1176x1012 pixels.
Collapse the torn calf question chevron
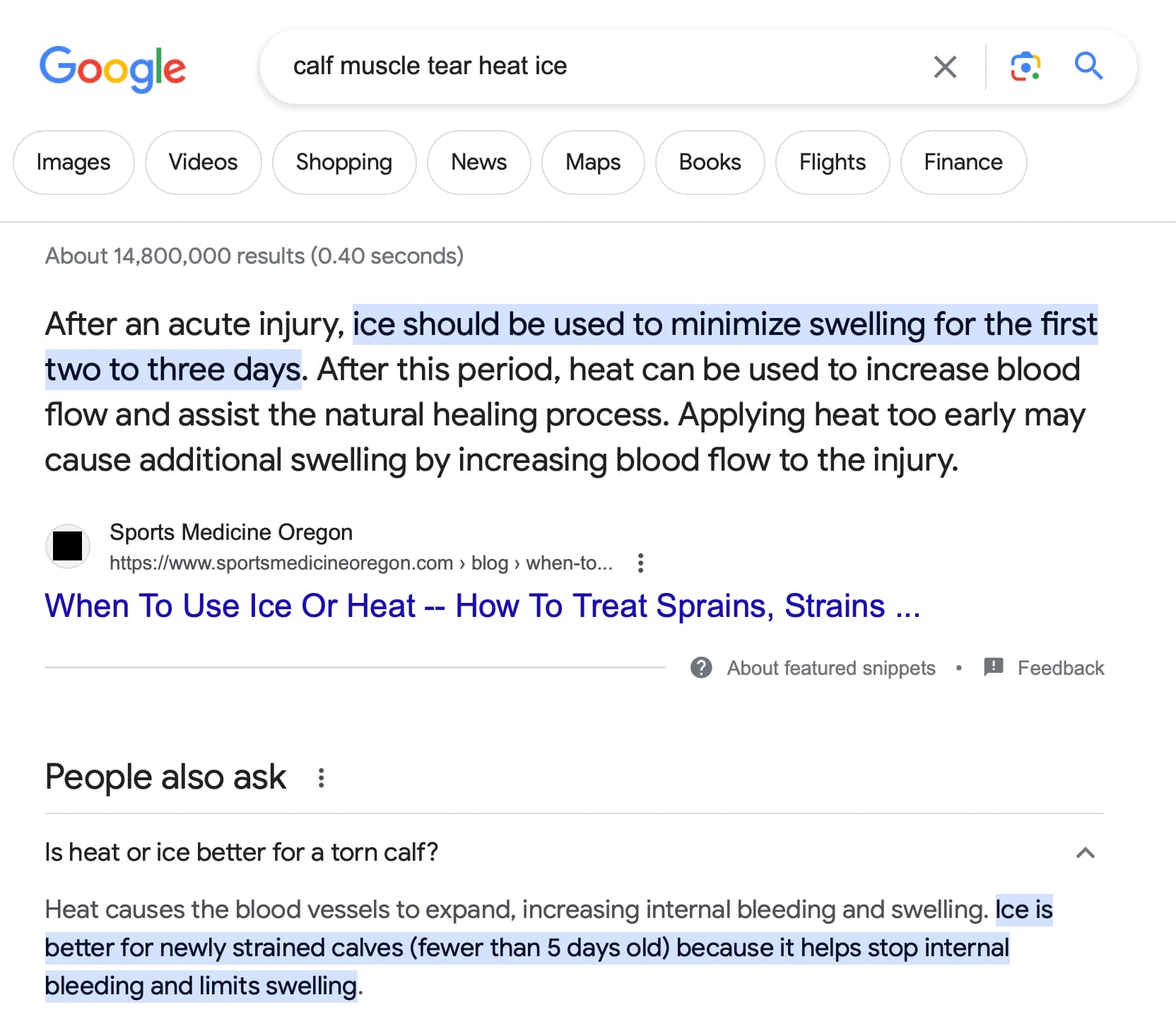click(x=1085, y=853)
